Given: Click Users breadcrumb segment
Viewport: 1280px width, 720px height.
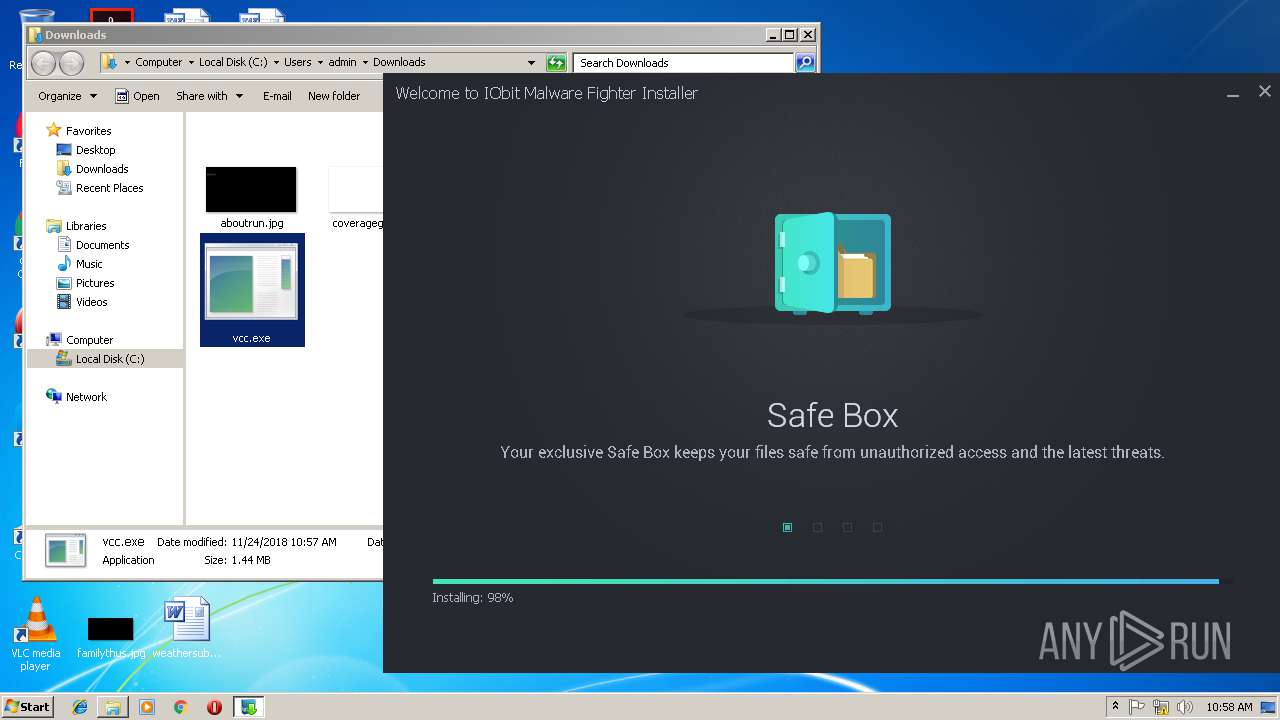Looking at the screenshot, I should point(297,62).
